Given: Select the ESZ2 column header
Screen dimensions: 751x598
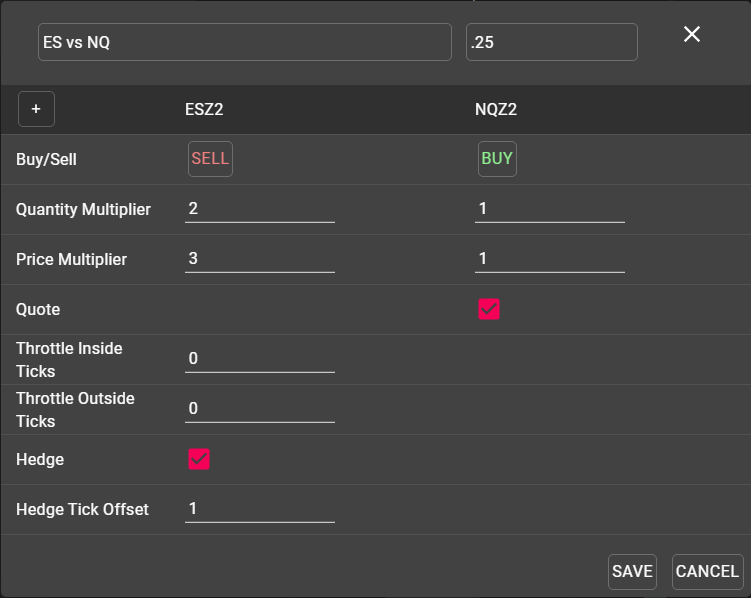Looking at the screenshot, I should click(204, 109).
